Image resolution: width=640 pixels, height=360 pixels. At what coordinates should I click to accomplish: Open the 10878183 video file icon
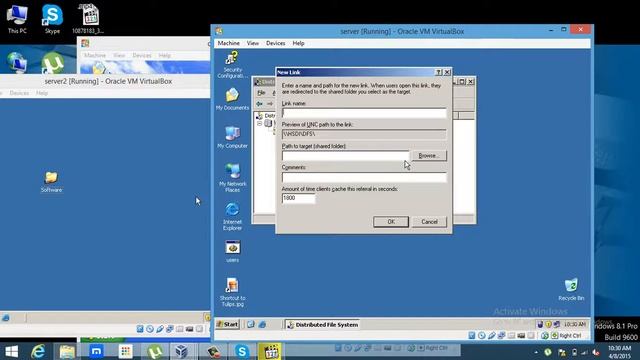click(x=88, y=19)
